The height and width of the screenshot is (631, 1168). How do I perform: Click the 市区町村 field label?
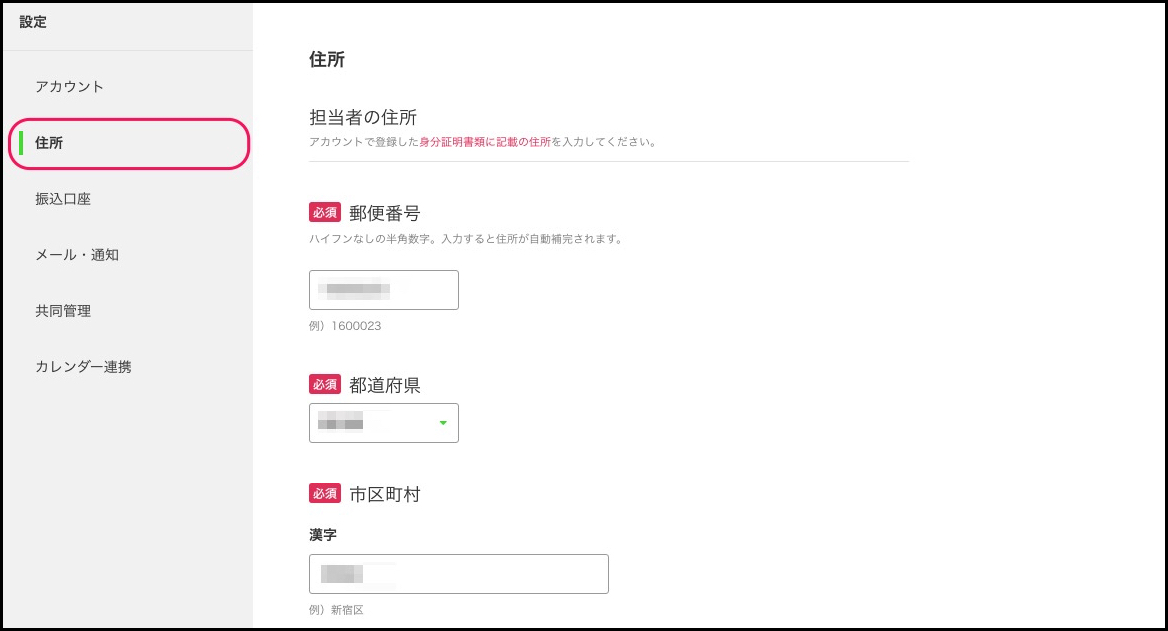(384, 494)
